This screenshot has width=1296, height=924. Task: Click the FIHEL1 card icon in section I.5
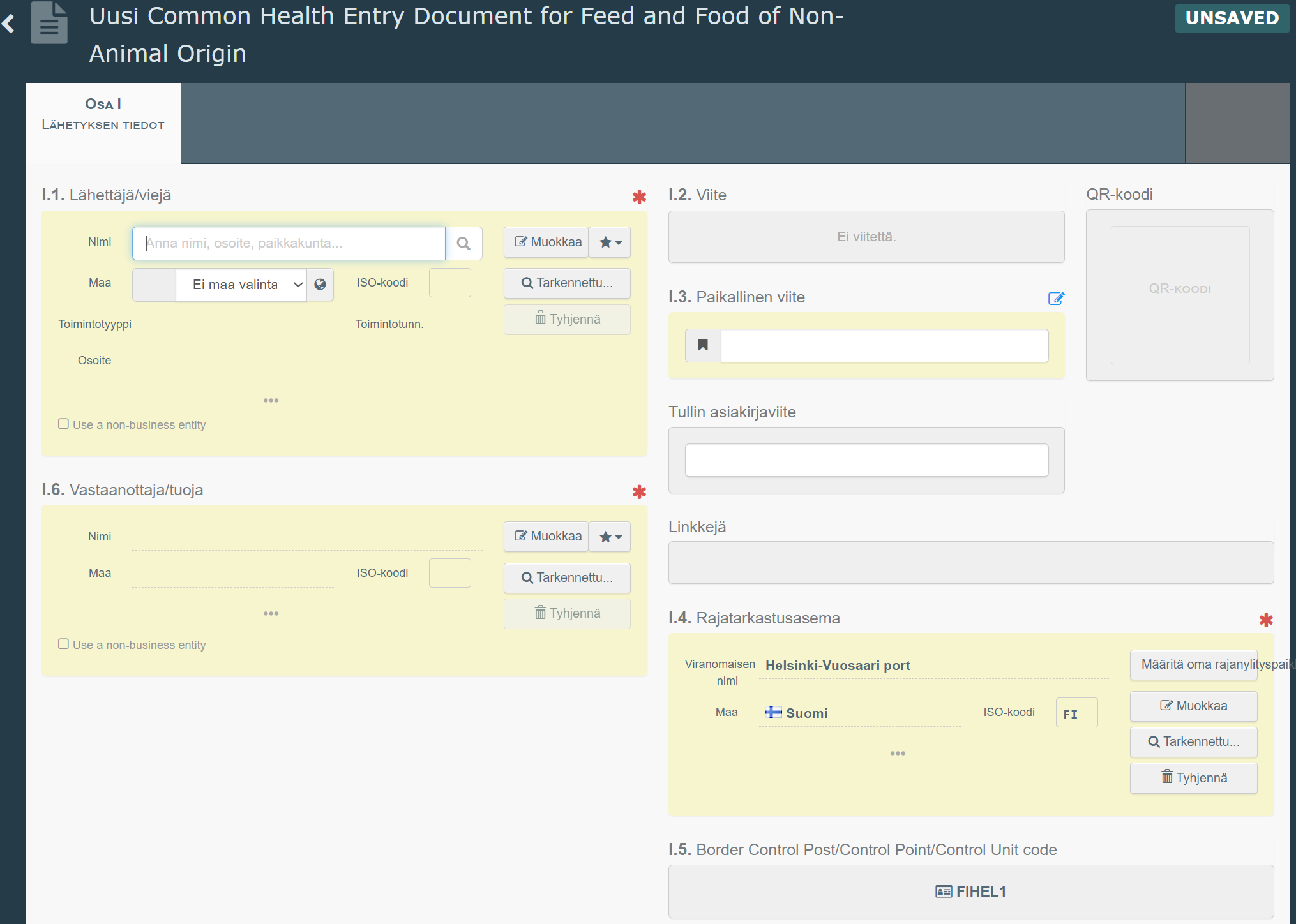pos(943,891)
